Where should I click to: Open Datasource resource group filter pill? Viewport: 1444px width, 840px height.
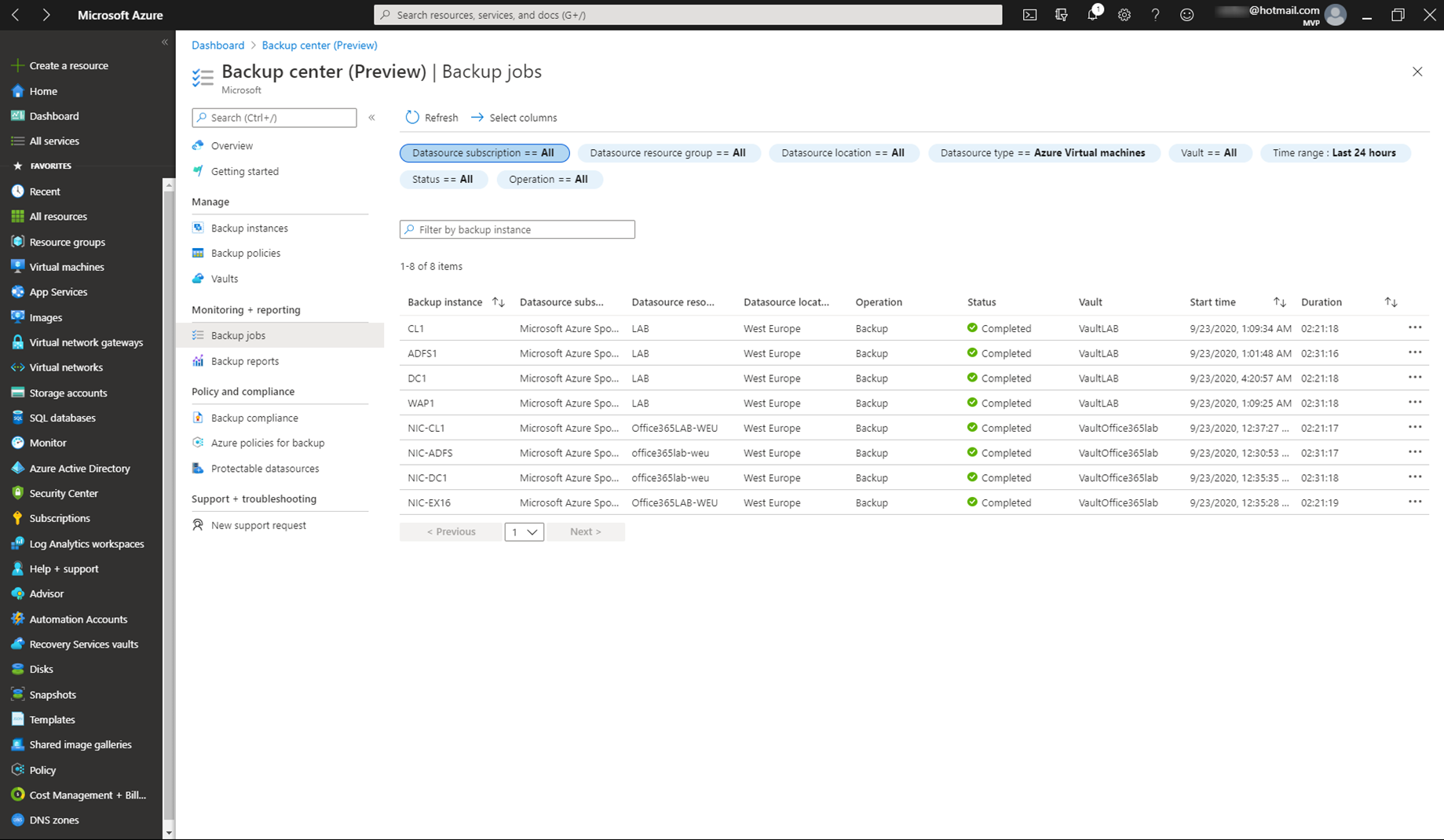pos(668,153)
